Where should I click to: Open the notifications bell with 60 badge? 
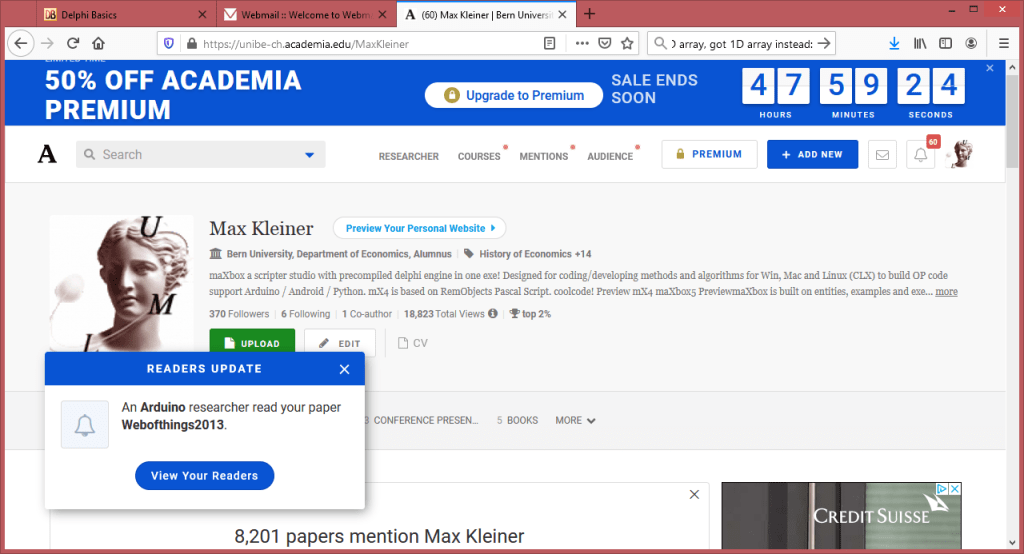click(x=921, y=155)
